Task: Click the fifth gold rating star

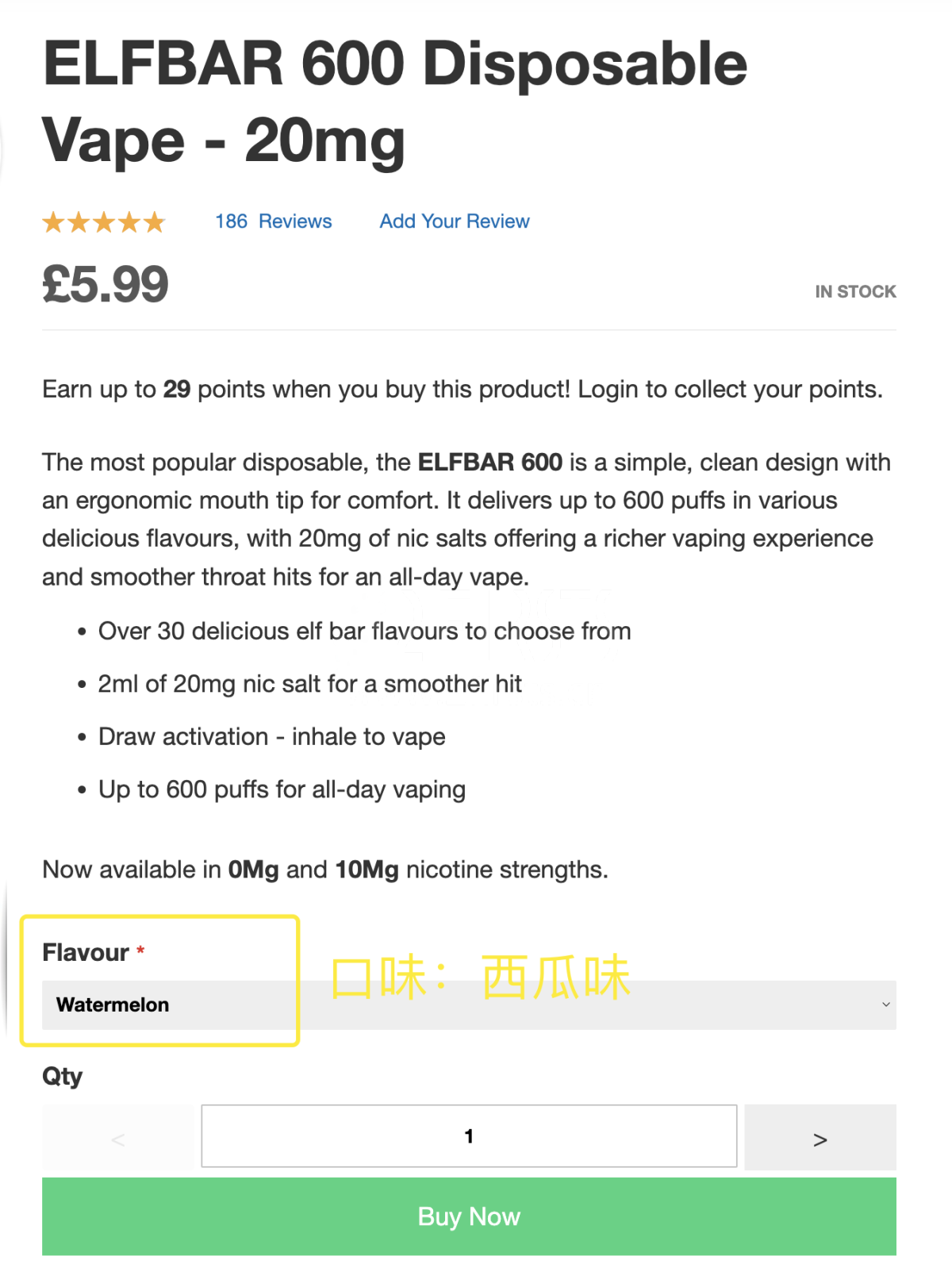Action: click(x=155, y=222)
